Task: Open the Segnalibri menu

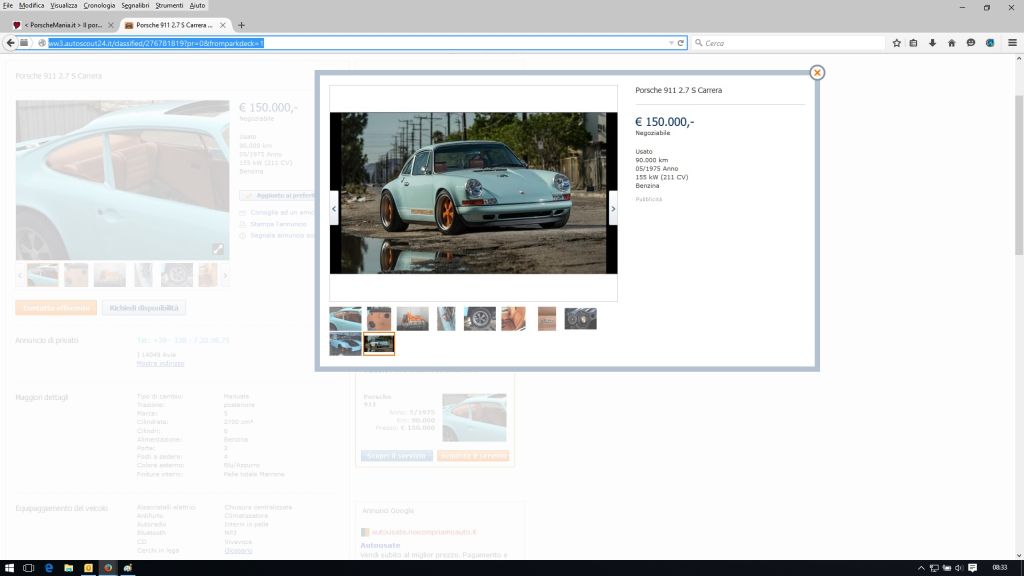Action: coord(135,5)
